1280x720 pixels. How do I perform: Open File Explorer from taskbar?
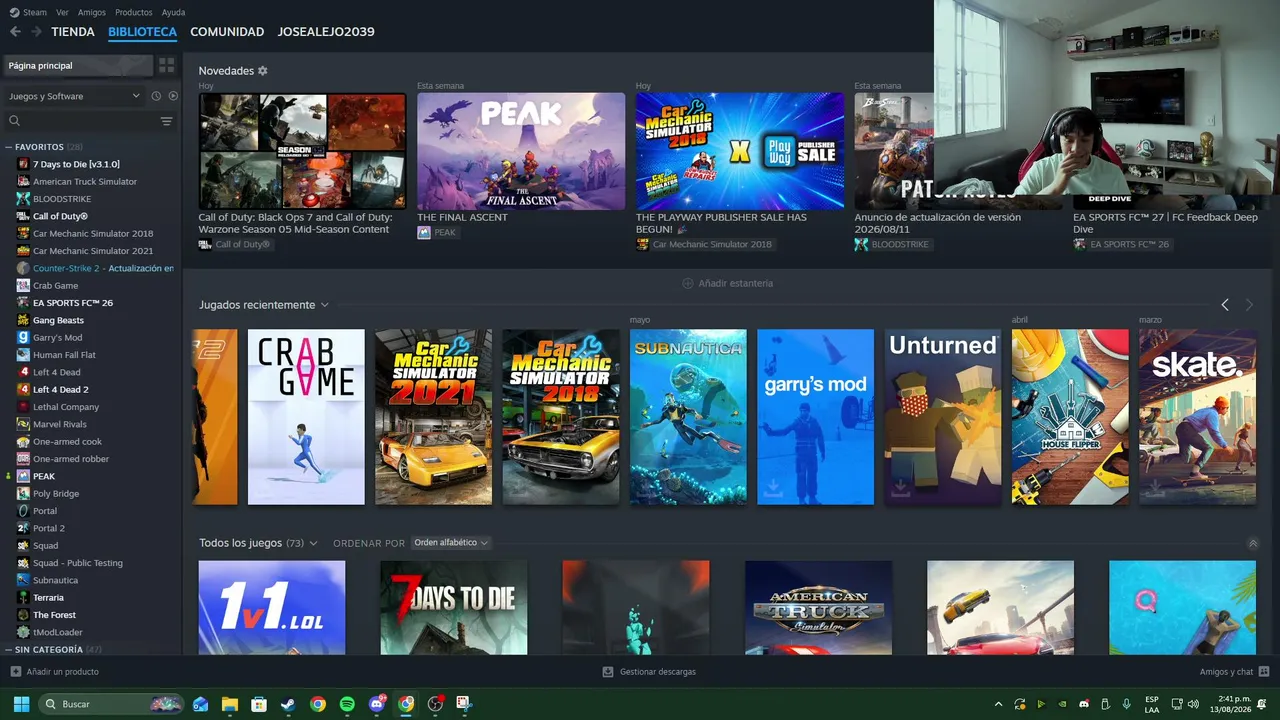click(230, 704)
